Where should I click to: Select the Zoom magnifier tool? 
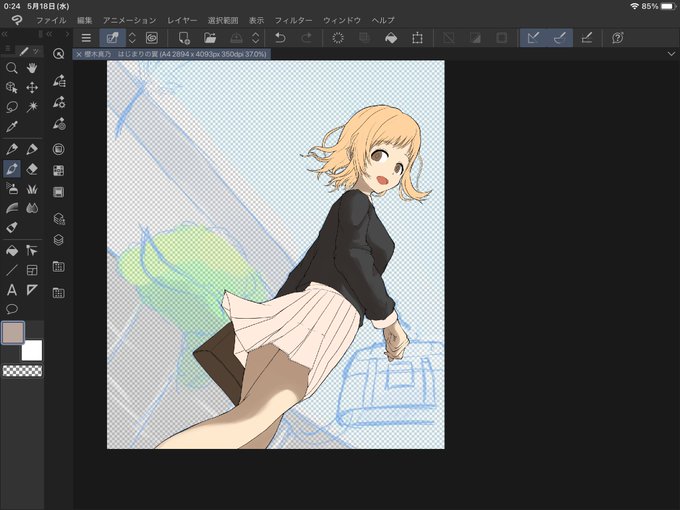pyautogui.click(x=12, y=68)
